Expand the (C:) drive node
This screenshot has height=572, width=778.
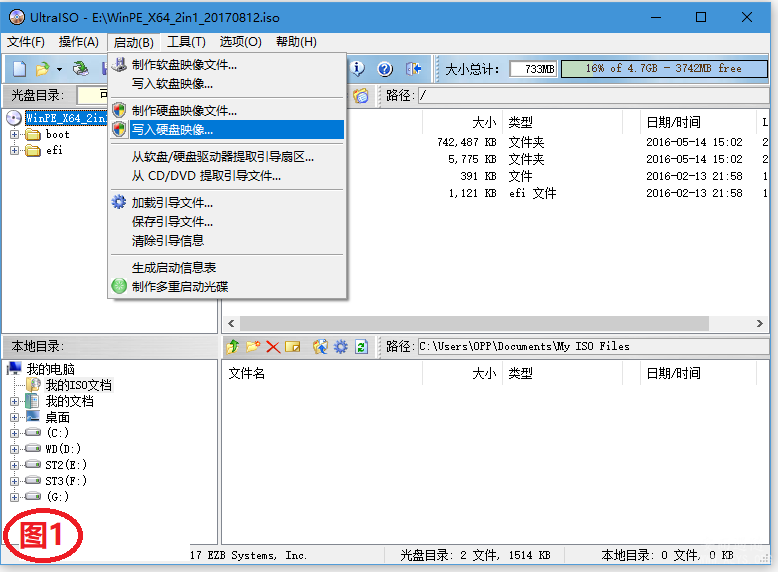coord(14,433)
